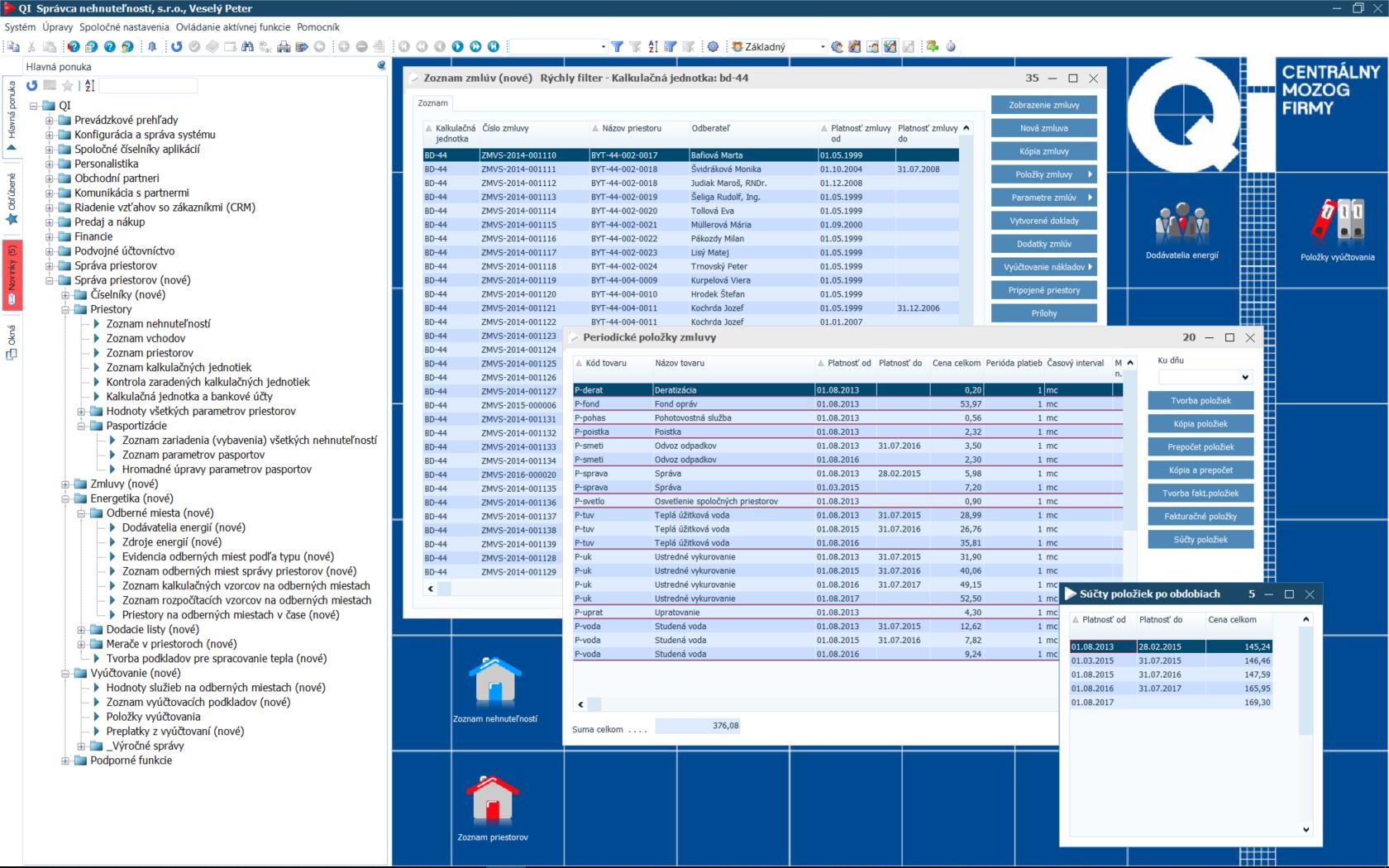Open the Spoločné nastavenia menu
The width and height of the screenshot is (1389, 868).
click(124, 26)
